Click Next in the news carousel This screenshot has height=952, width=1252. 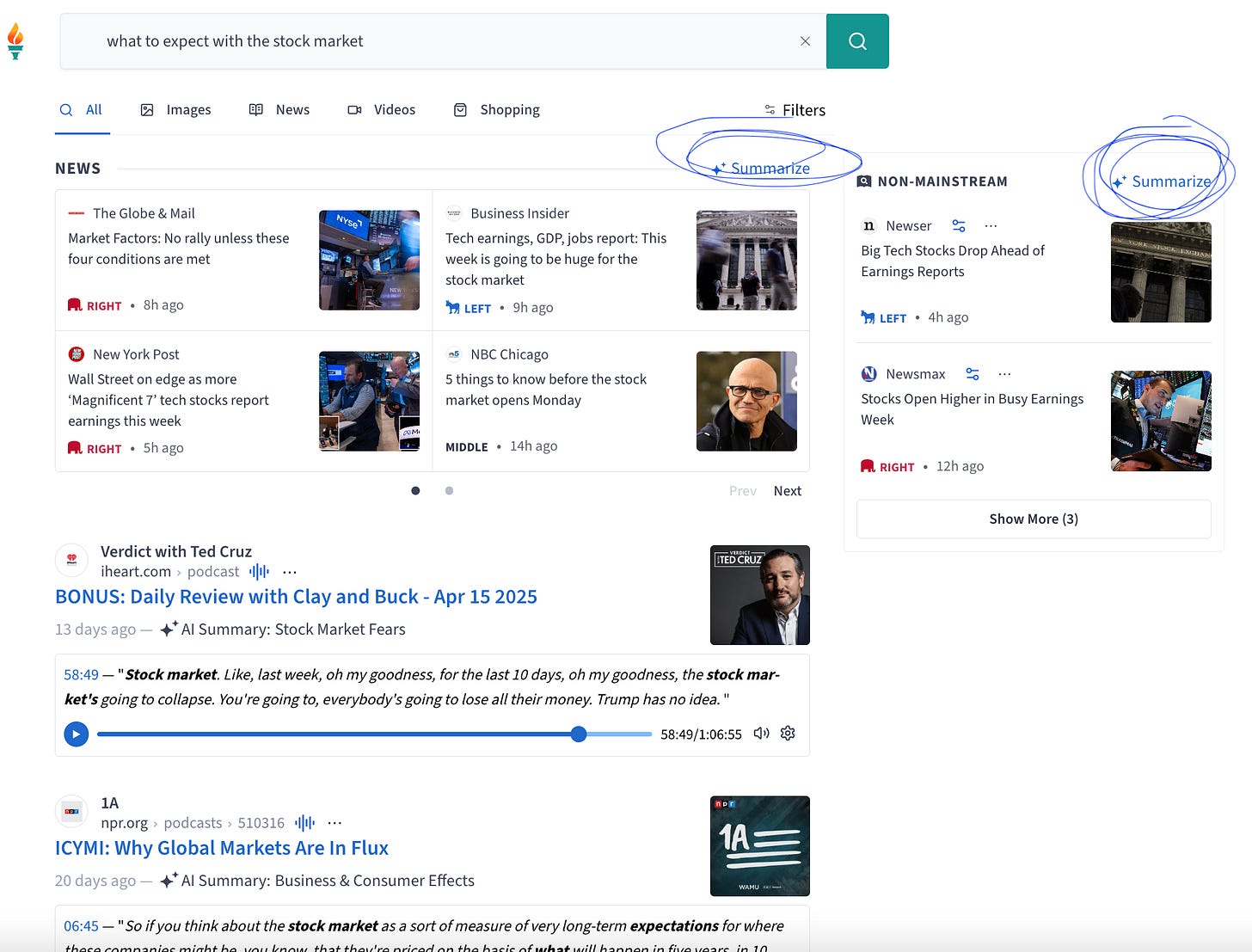click(x=788, y=491)
